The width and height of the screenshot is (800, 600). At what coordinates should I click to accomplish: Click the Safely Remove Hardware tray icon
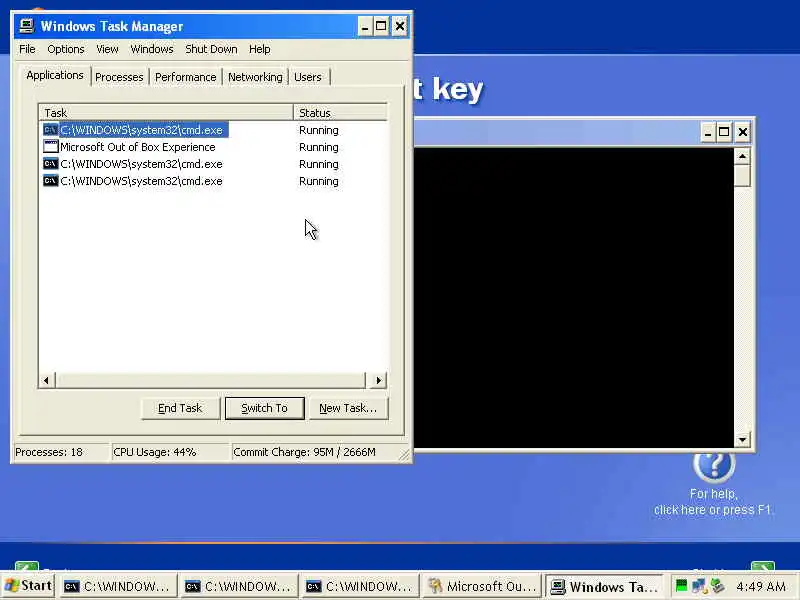[717, 586]
